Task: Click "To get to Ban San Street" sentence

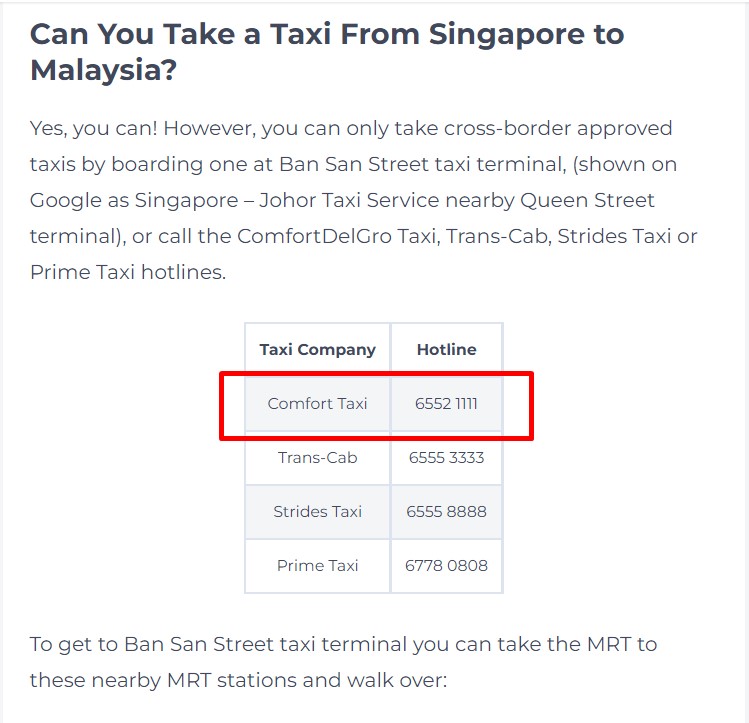Action: pyautogui.click(x=172, y=644)
